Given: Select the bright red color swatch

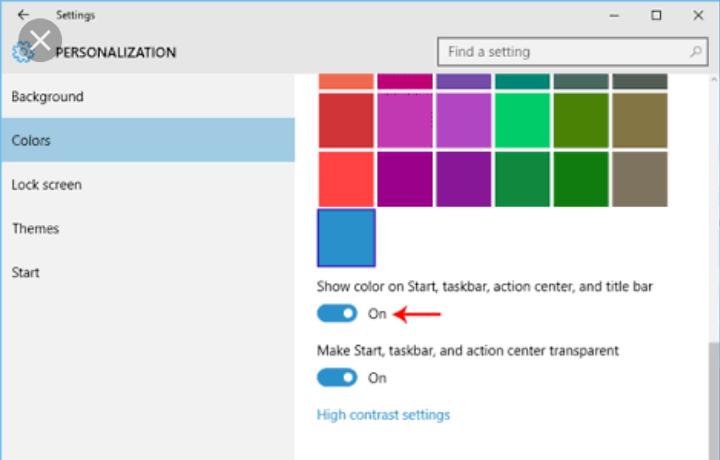Looking at the screenshot, I should (346, 179).
